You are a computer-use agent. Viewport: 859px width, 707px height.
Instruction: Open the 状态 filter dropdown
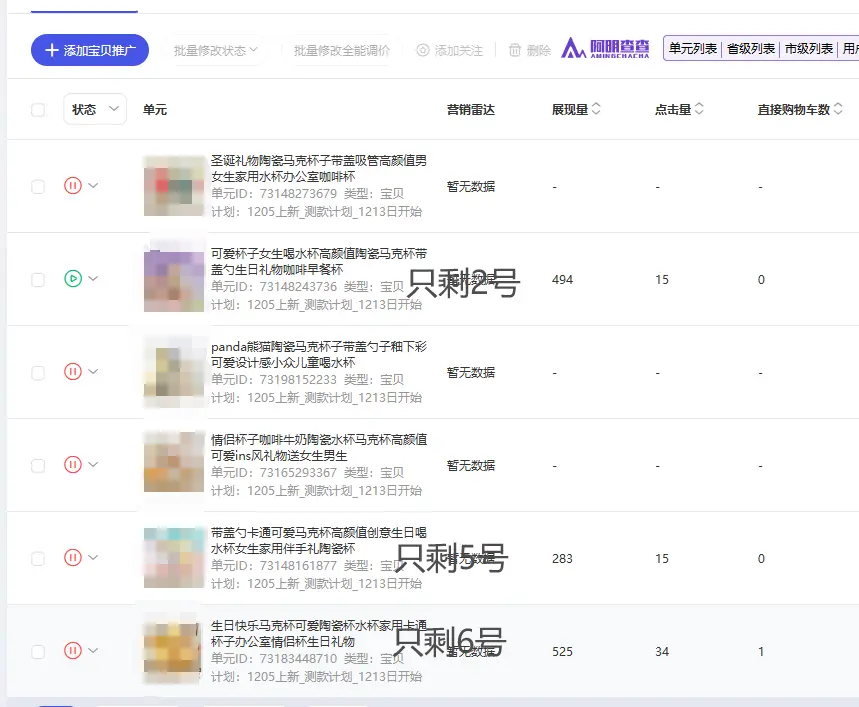[94, 111]
